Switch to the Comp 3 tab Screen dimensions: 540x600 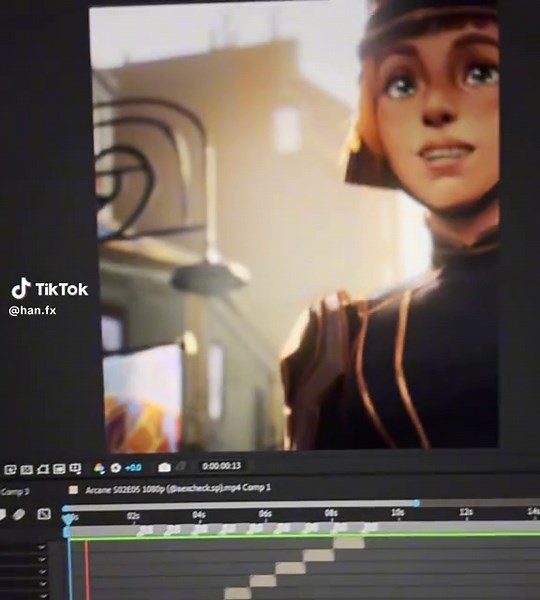[x=15, y=492]
